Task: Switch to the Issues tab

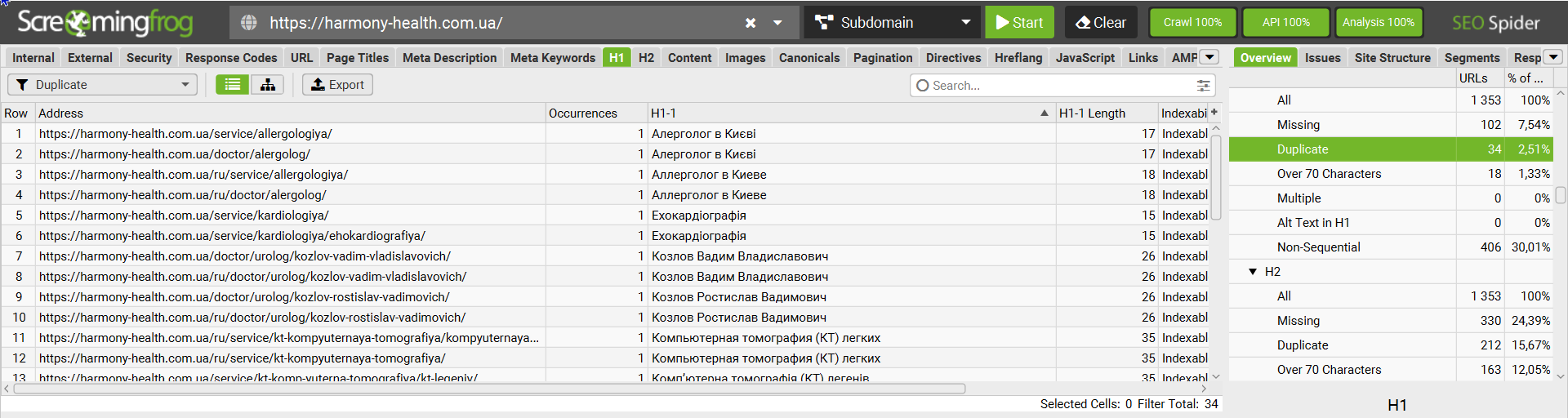Action: click(x=1322, y=58)
